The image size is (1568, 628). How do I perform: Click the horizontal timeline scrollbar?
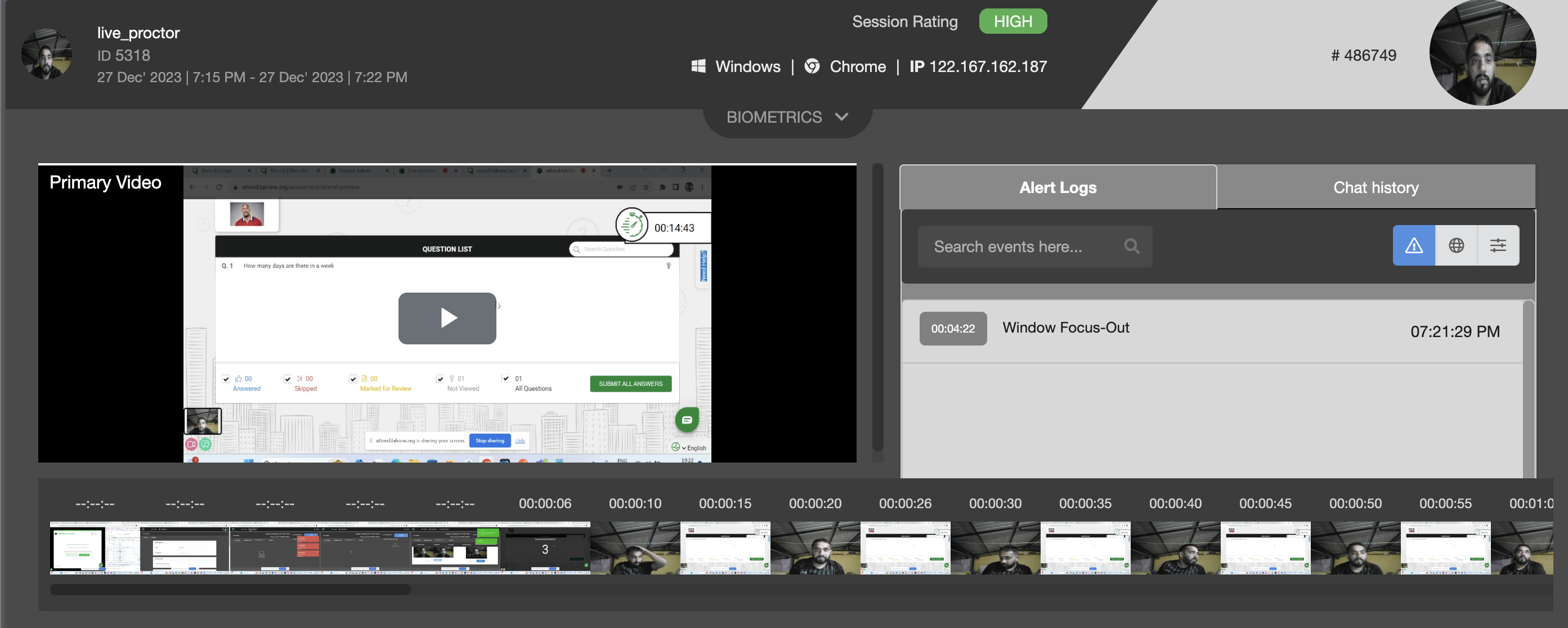click(x=230, y=589)
